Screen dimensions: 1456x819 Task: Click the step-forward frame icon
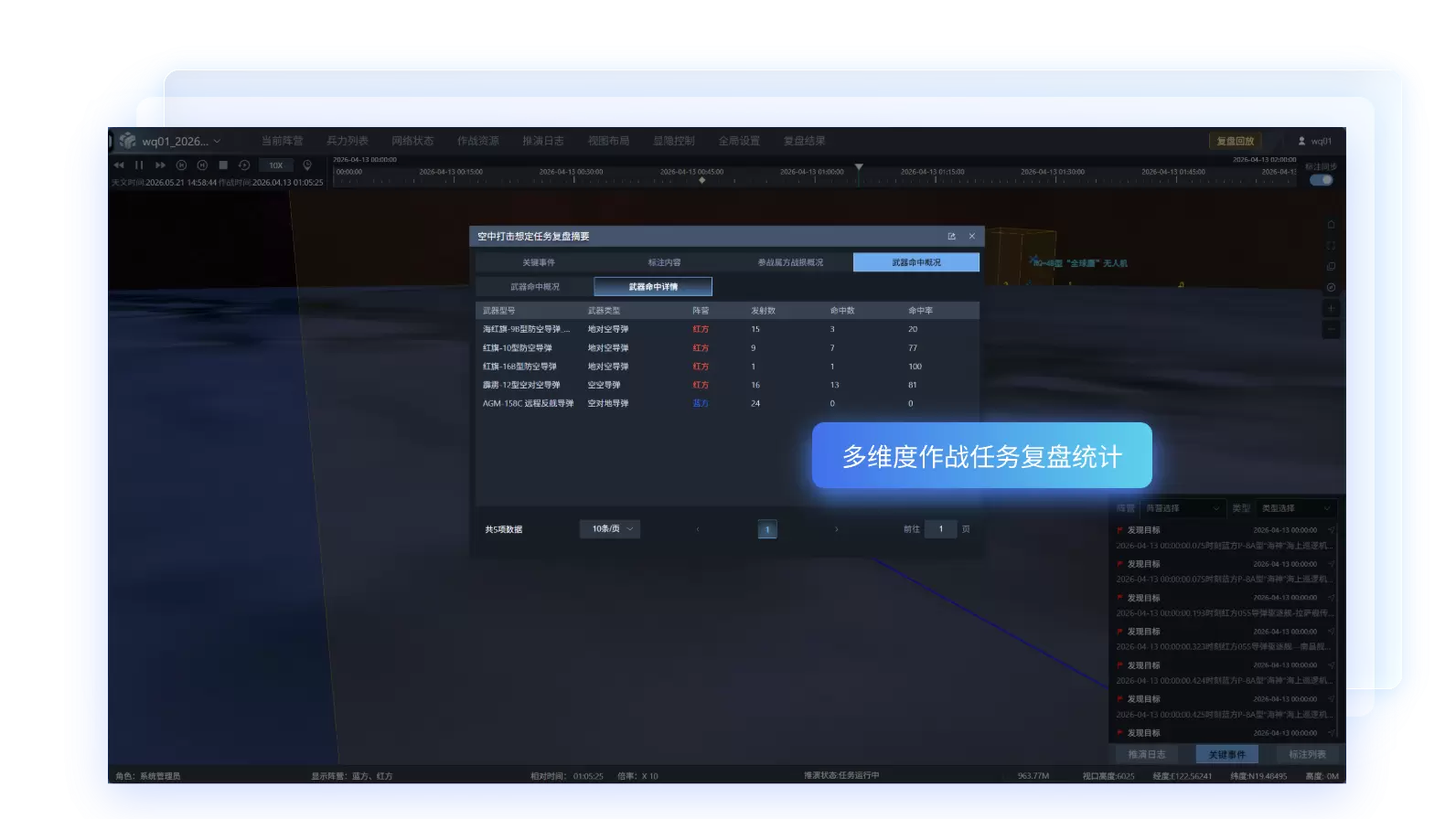[x=202, y=165]
